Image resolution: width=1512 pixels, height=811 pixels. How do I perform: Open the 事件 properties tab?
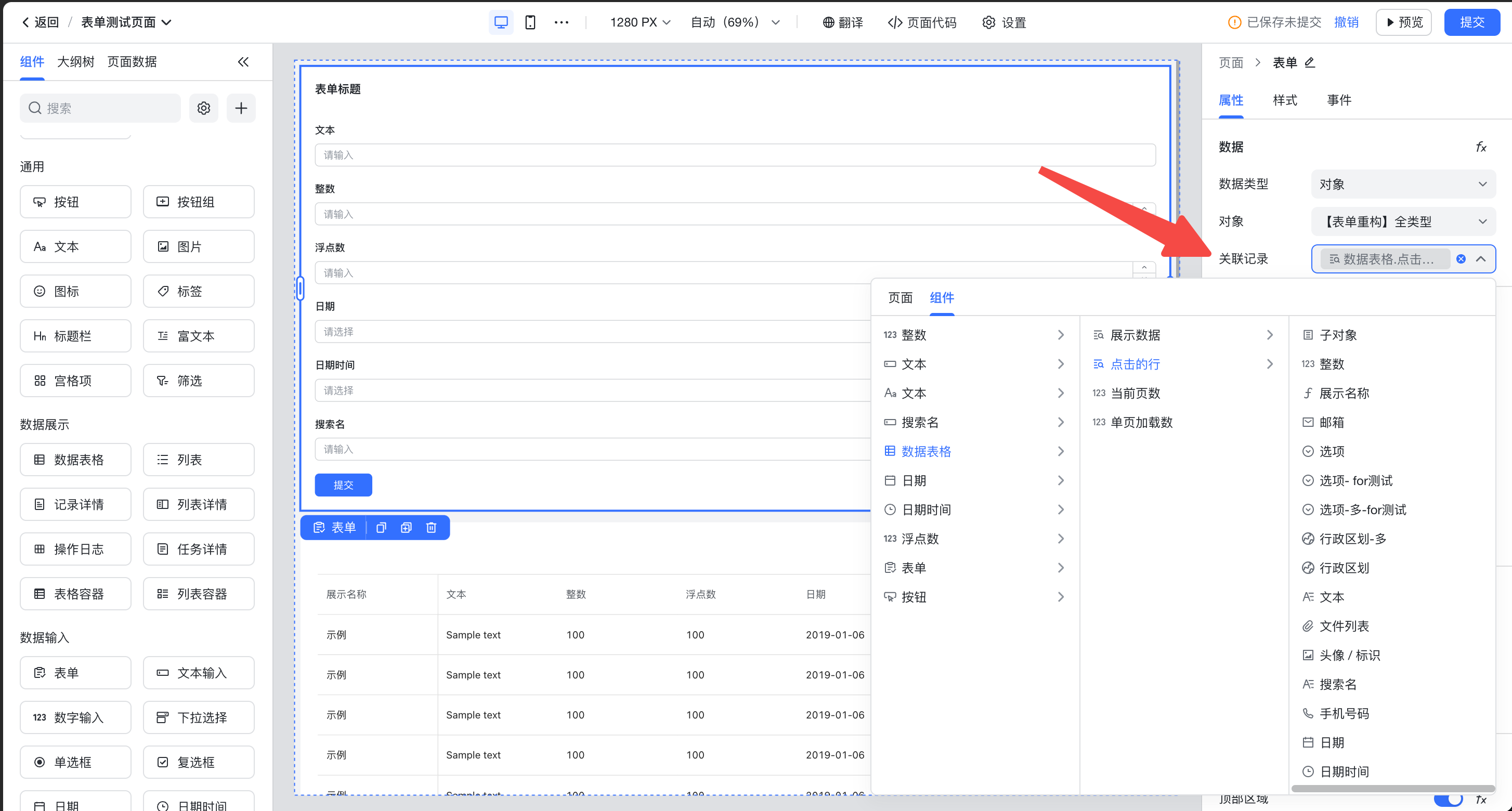tap(1339, 100)
